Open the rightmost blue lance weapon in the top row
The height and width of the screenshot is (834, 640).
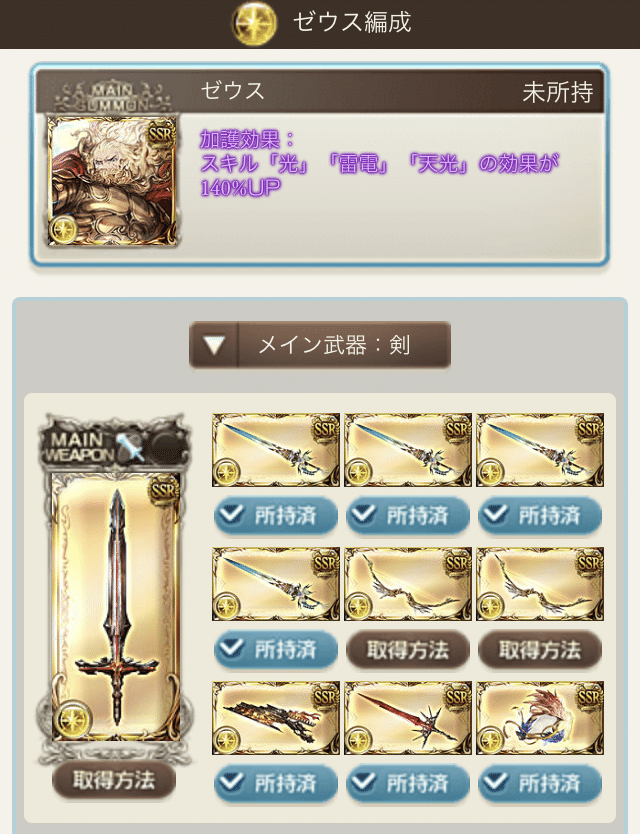(539, 450)
